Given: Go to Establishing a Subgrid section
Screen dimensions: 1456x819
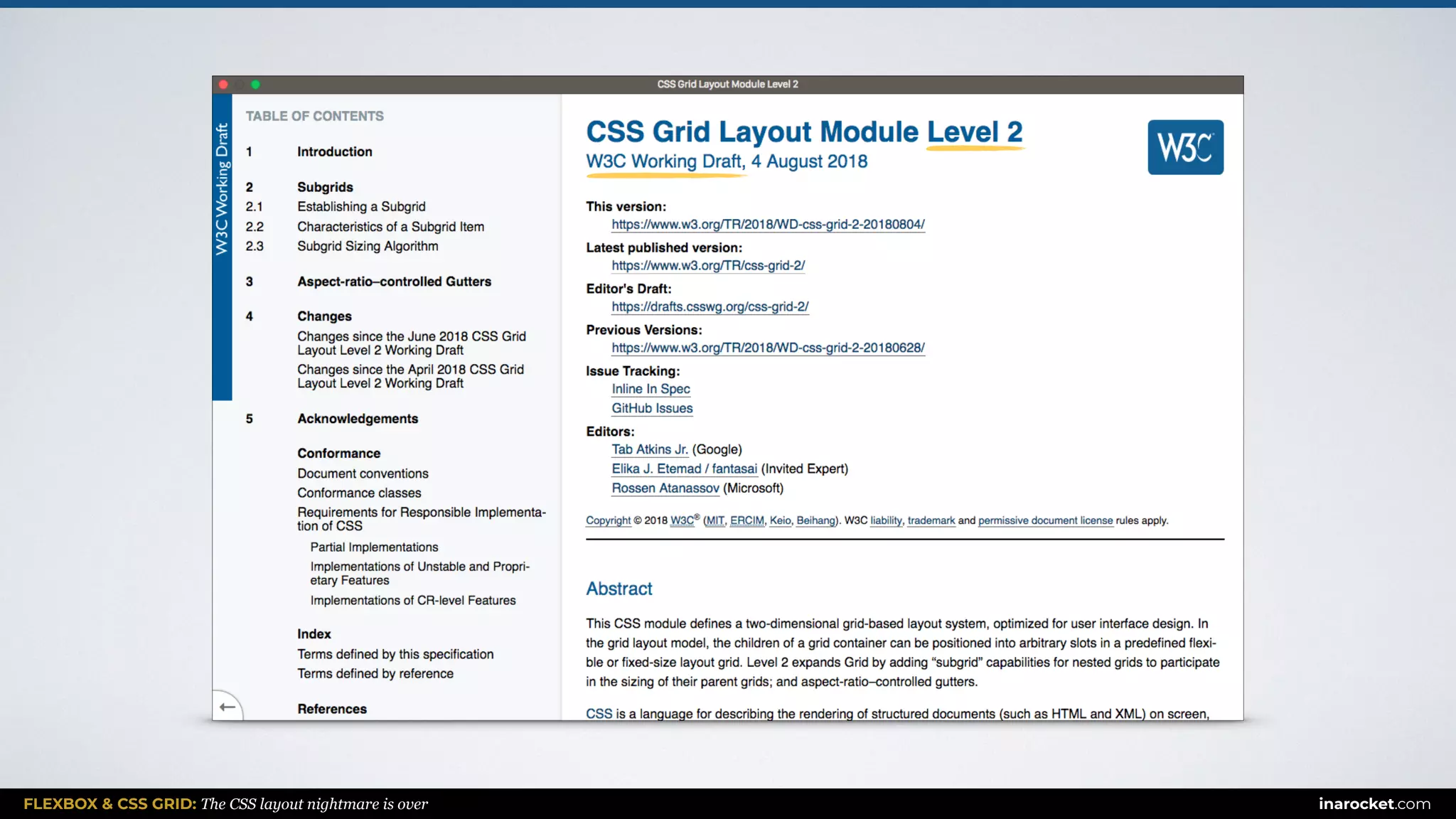Looking at the screenshot, I should click(361, 206).
